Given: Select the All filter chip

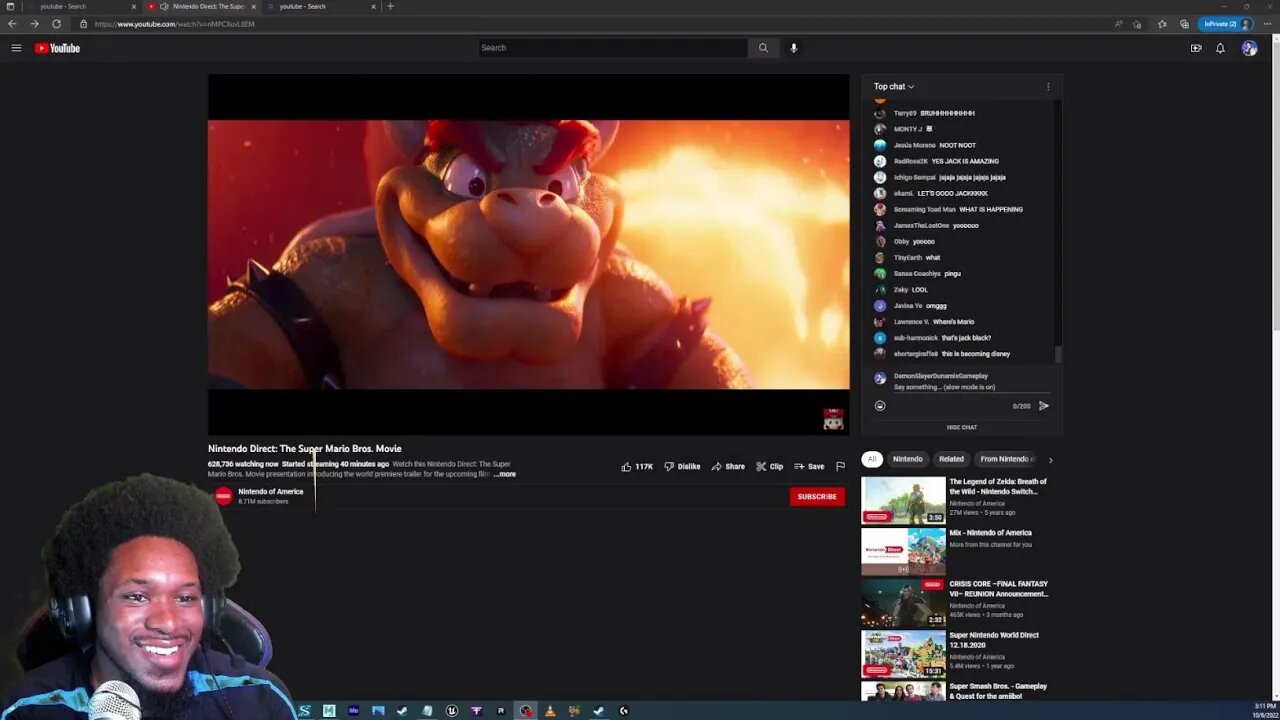Looking at the screenshot, I should point(871,459).
